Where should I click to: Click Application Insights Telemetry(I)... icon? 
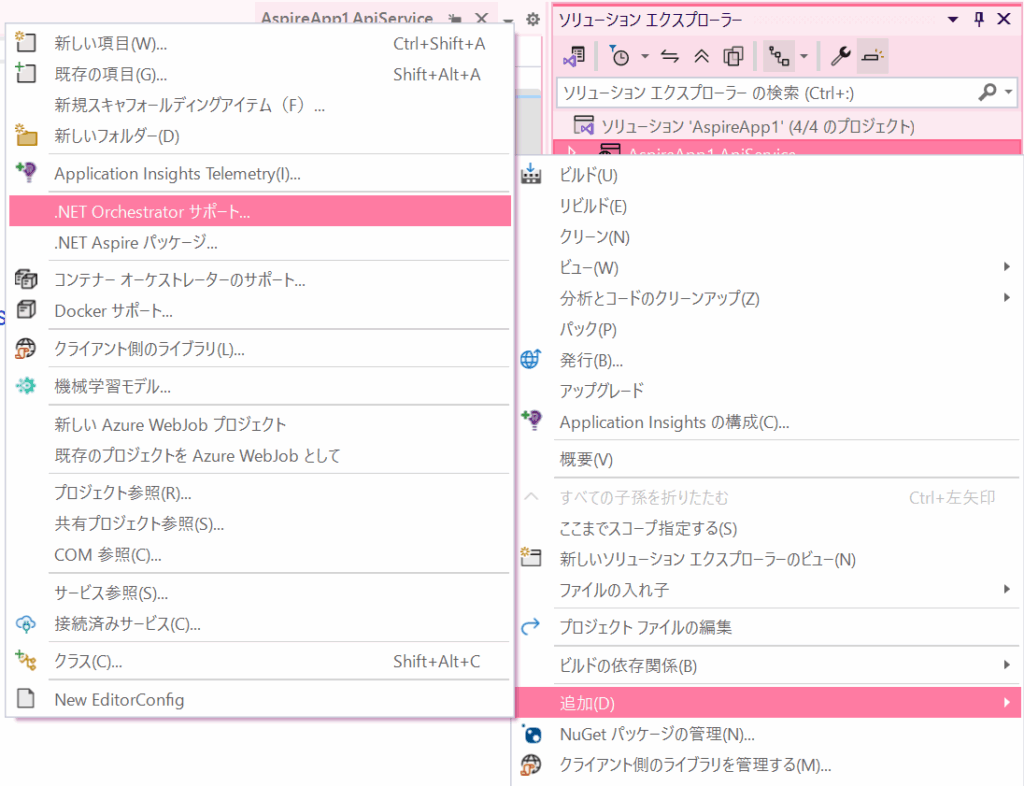click(x=26, y=172)
